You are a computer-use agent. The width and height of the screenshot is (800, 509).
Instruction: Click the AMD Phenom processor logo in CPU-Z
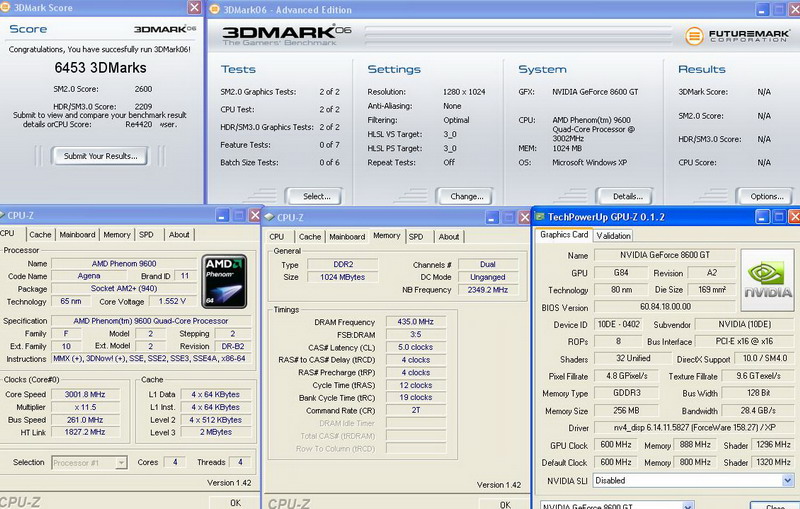[x=224, y=282]
